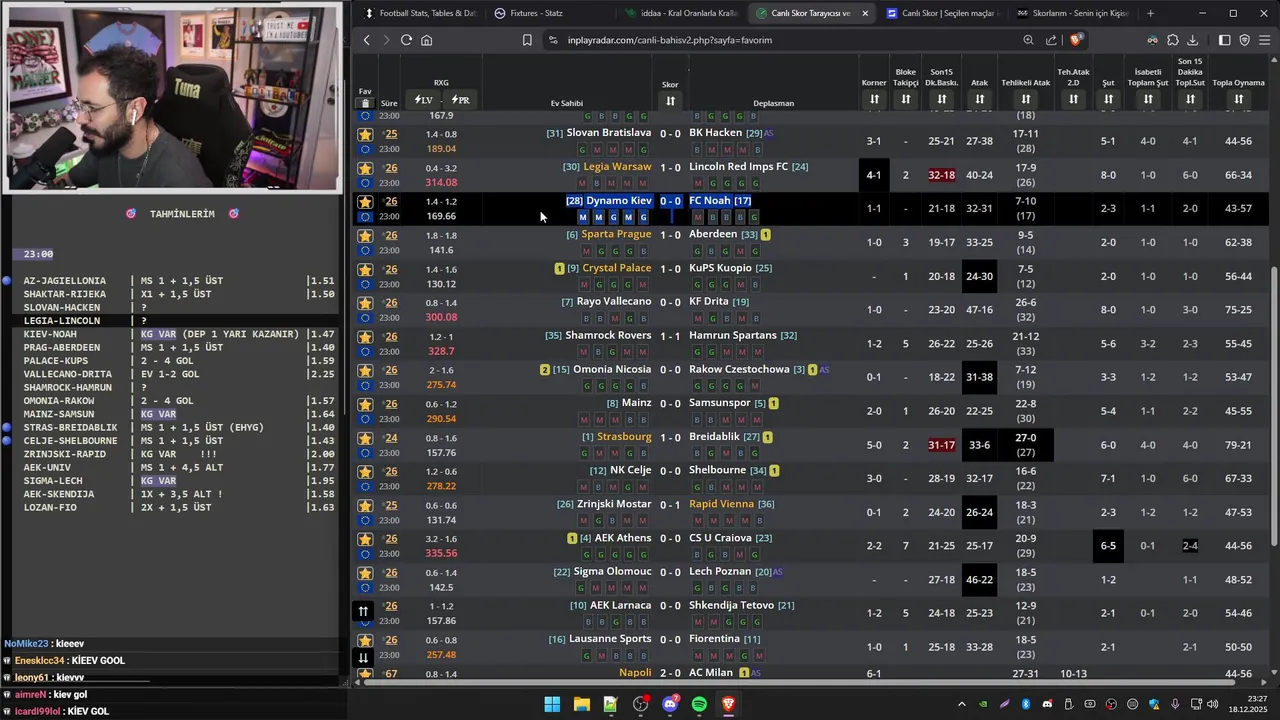Close the Canlı Skor Tarayıcısı tab
Image resolution: width=1280 pixels, height=720 pixels.
(x=865, y=13)
